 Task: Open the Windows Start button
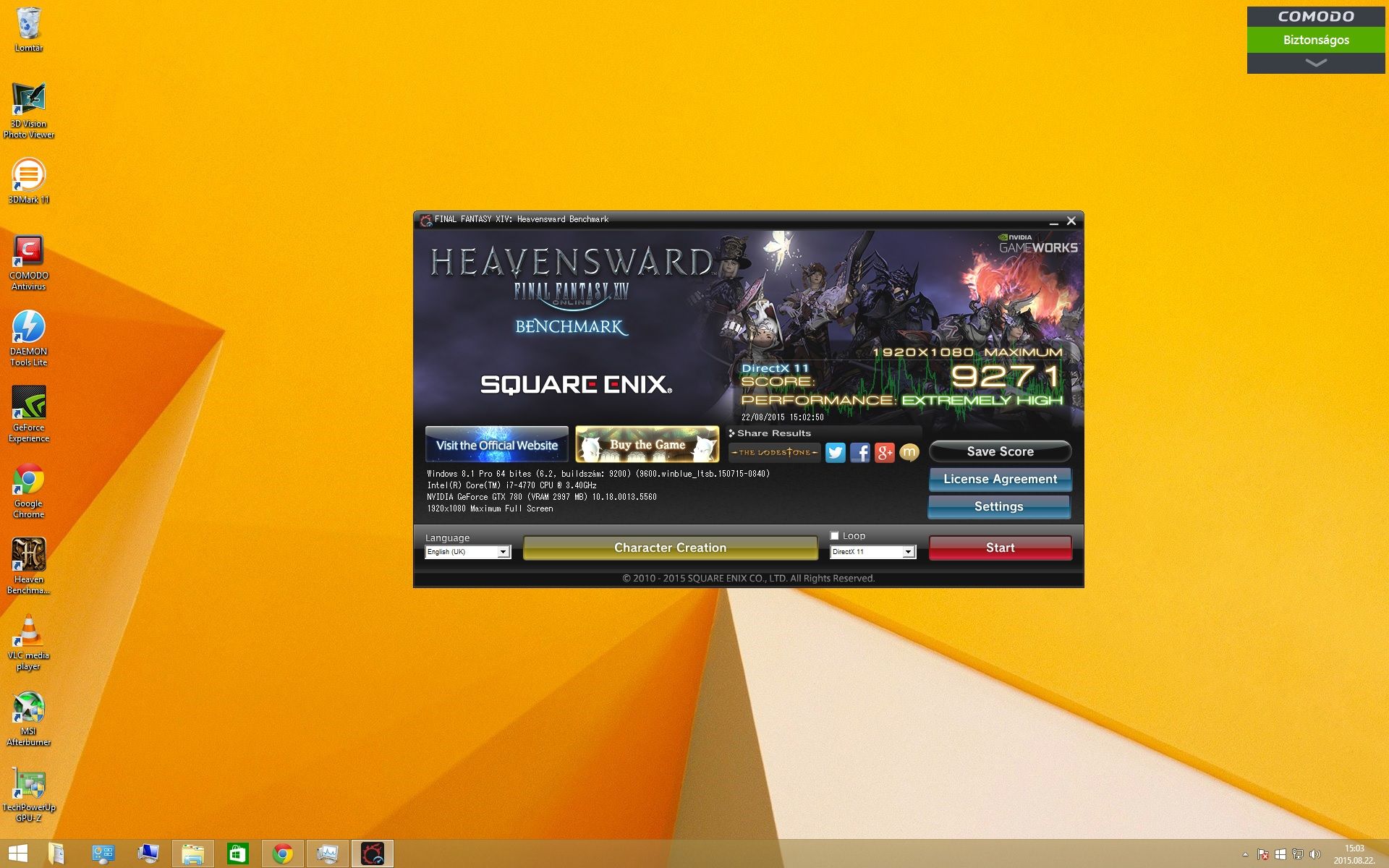18,854
